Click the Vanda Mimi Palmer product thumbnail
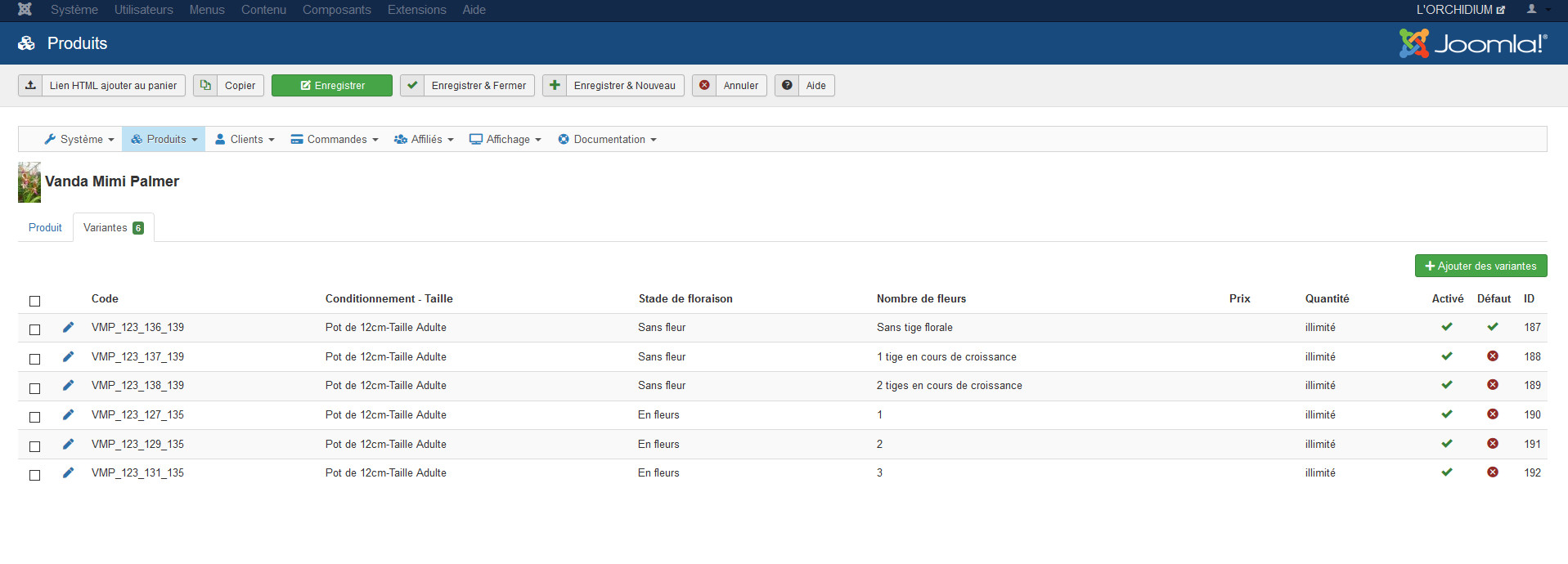Screen dimensions: 1568x564 coord(29,182)
